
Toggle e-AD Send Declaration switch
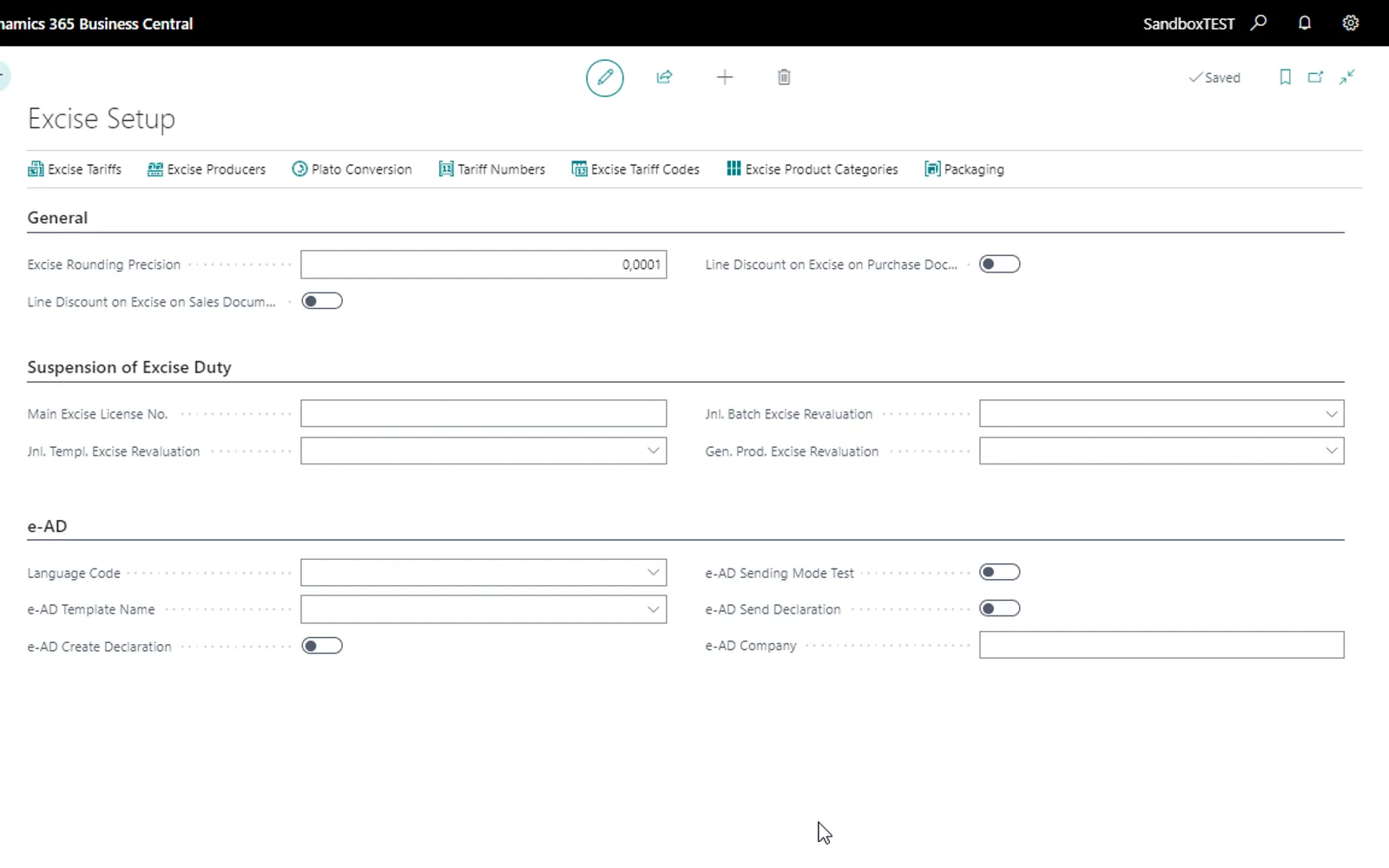(x=999, y=608)
